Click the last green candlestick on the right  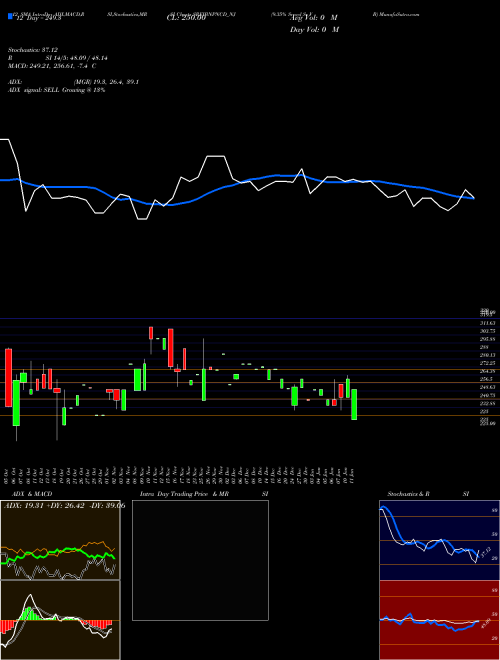pos(354,404)
